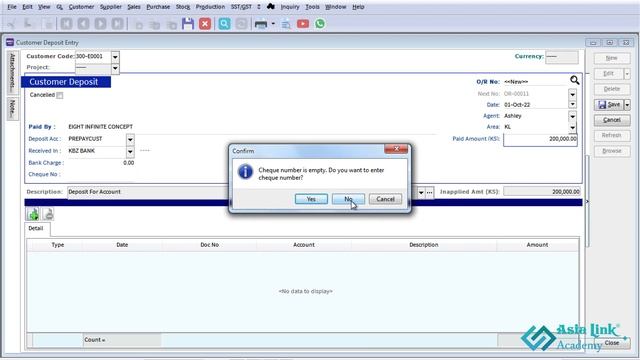Open the Help menu
Screen dimensions: 640x360
pyautogui.click(x=358, y=7)
